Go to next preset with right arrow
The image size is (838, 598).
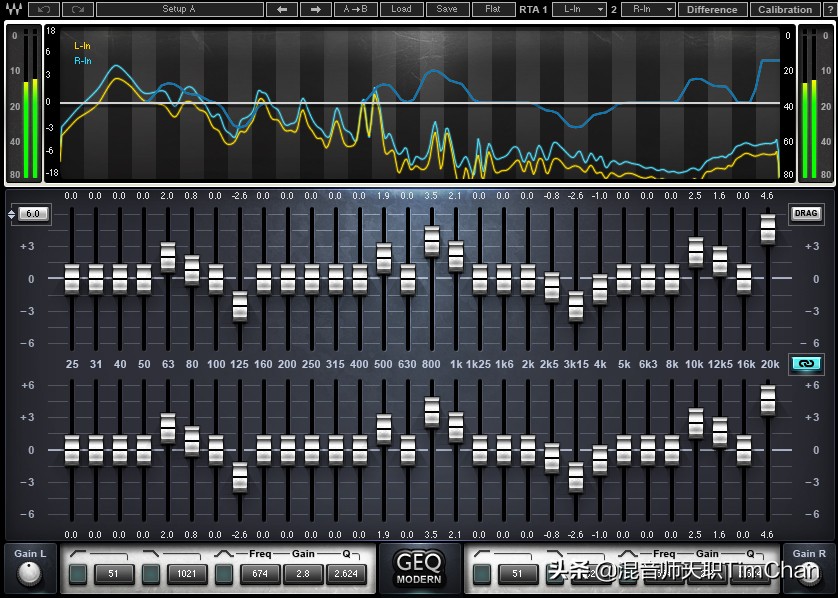click(x=316, y=9)
